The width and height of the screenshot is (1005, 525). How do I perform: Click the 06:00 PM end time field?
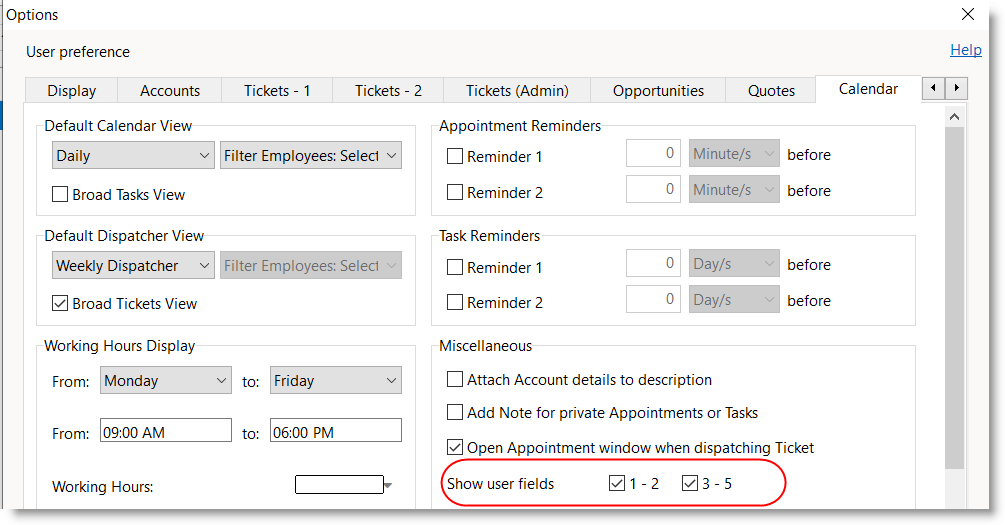point(335,433)
